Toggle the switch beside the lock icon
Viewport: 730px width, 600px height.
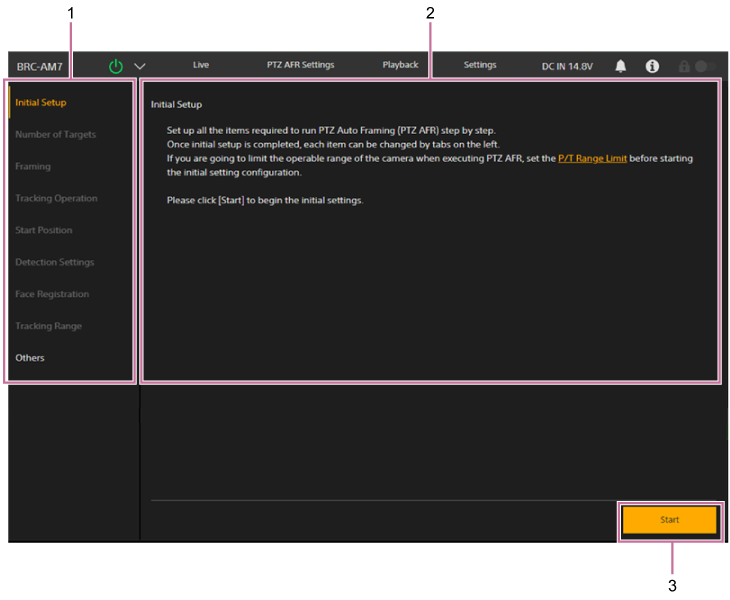706,66
